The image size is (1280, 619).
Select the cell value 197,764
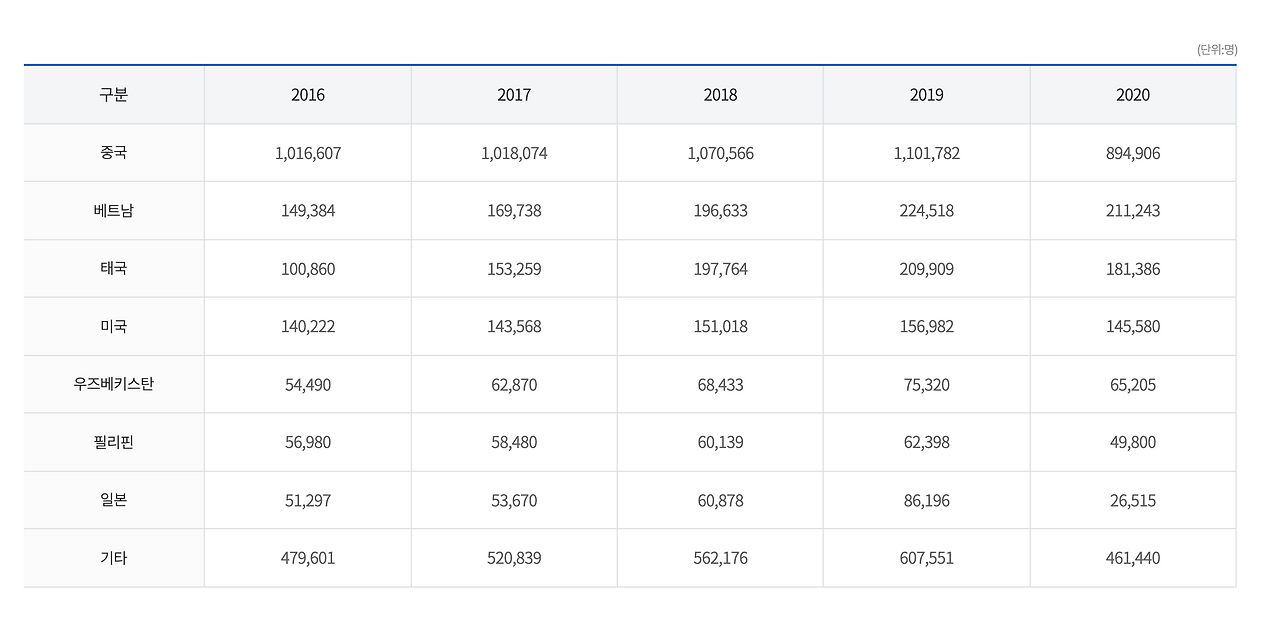pyautogui.click(x=720, y=269)
